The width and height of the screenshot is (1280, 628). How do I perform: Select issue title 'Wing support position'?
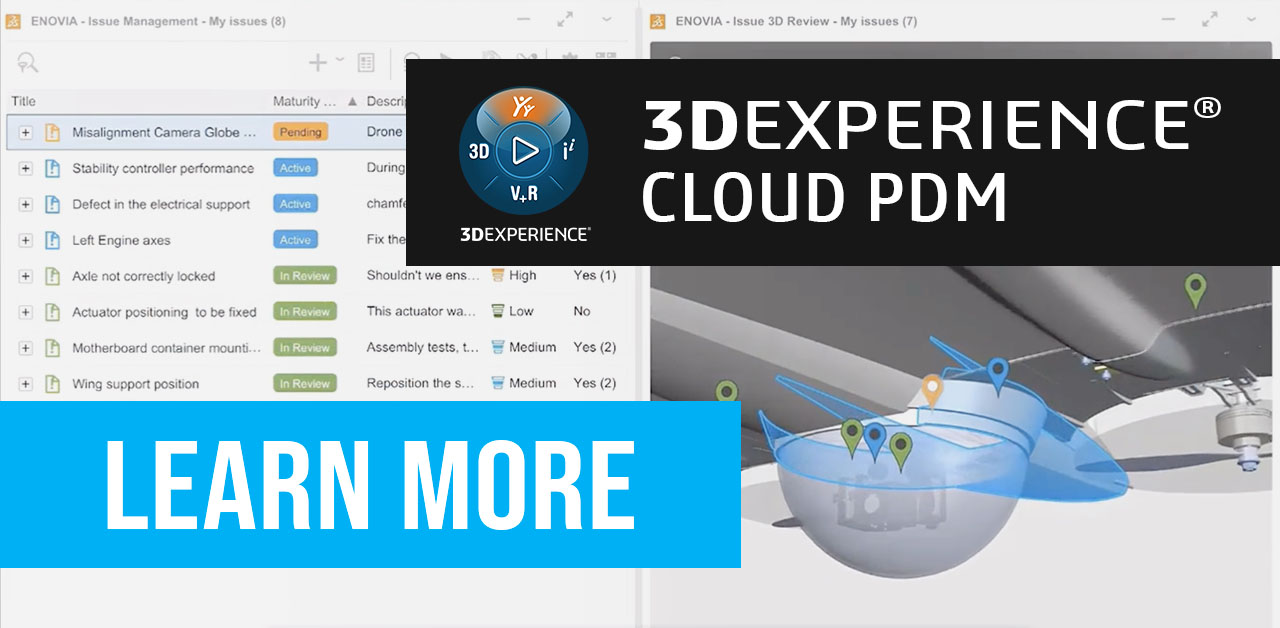tap(135, 384)
